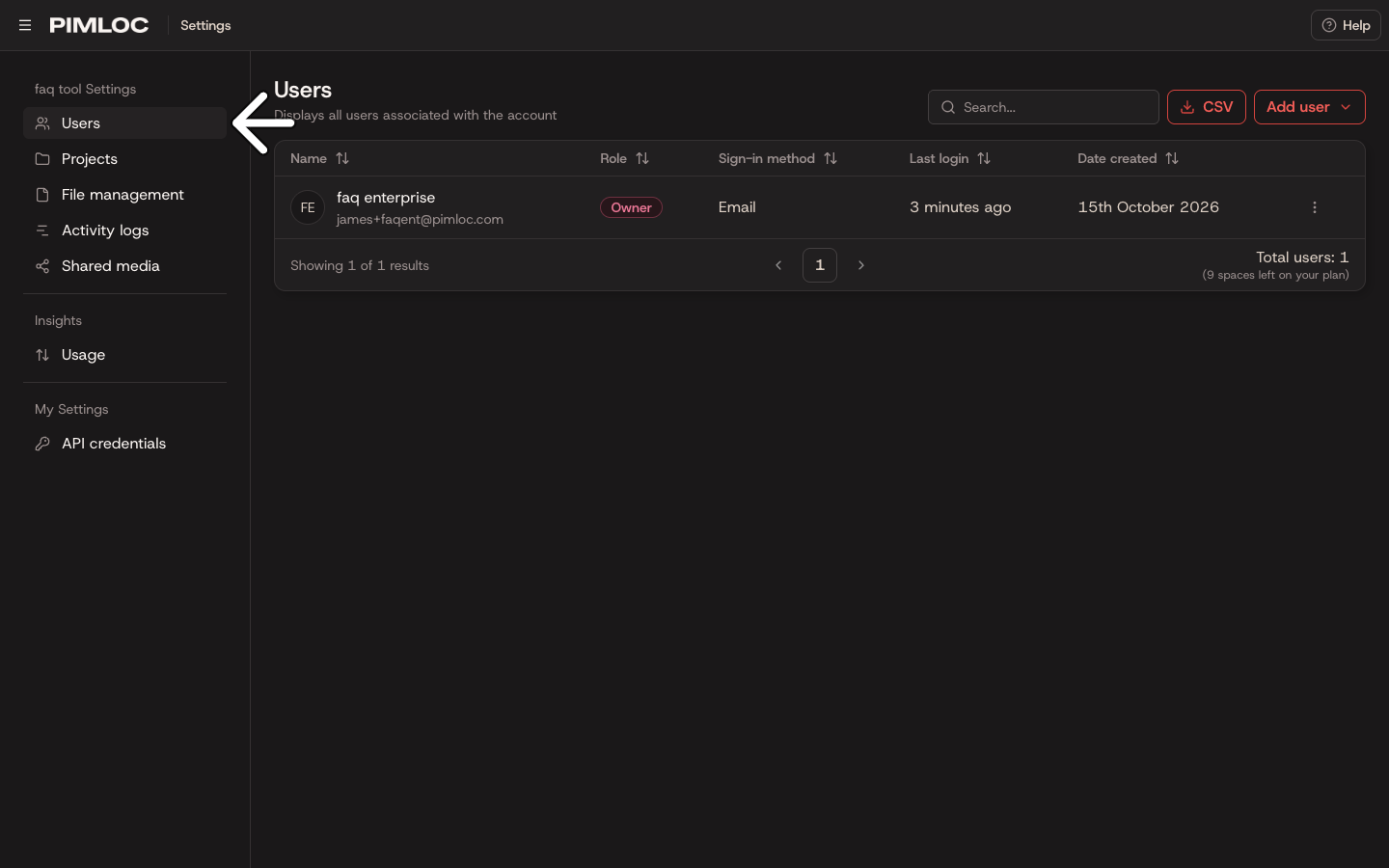The image size is (1389, 868).
Task: Click the FE user avatar
Action: (x=308, y=207)
